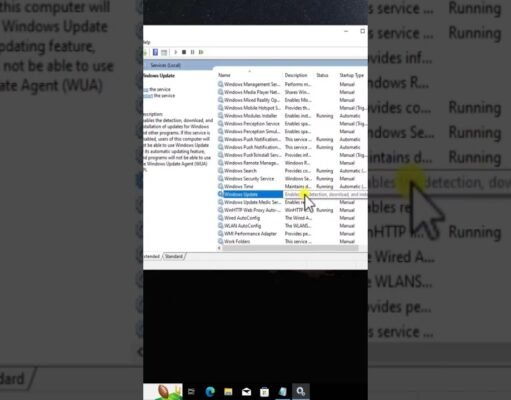Viewport: 511px width, 400px height.
Task: Click the horizontal scrollbar under the list
Action: click(x=290, y=248)
